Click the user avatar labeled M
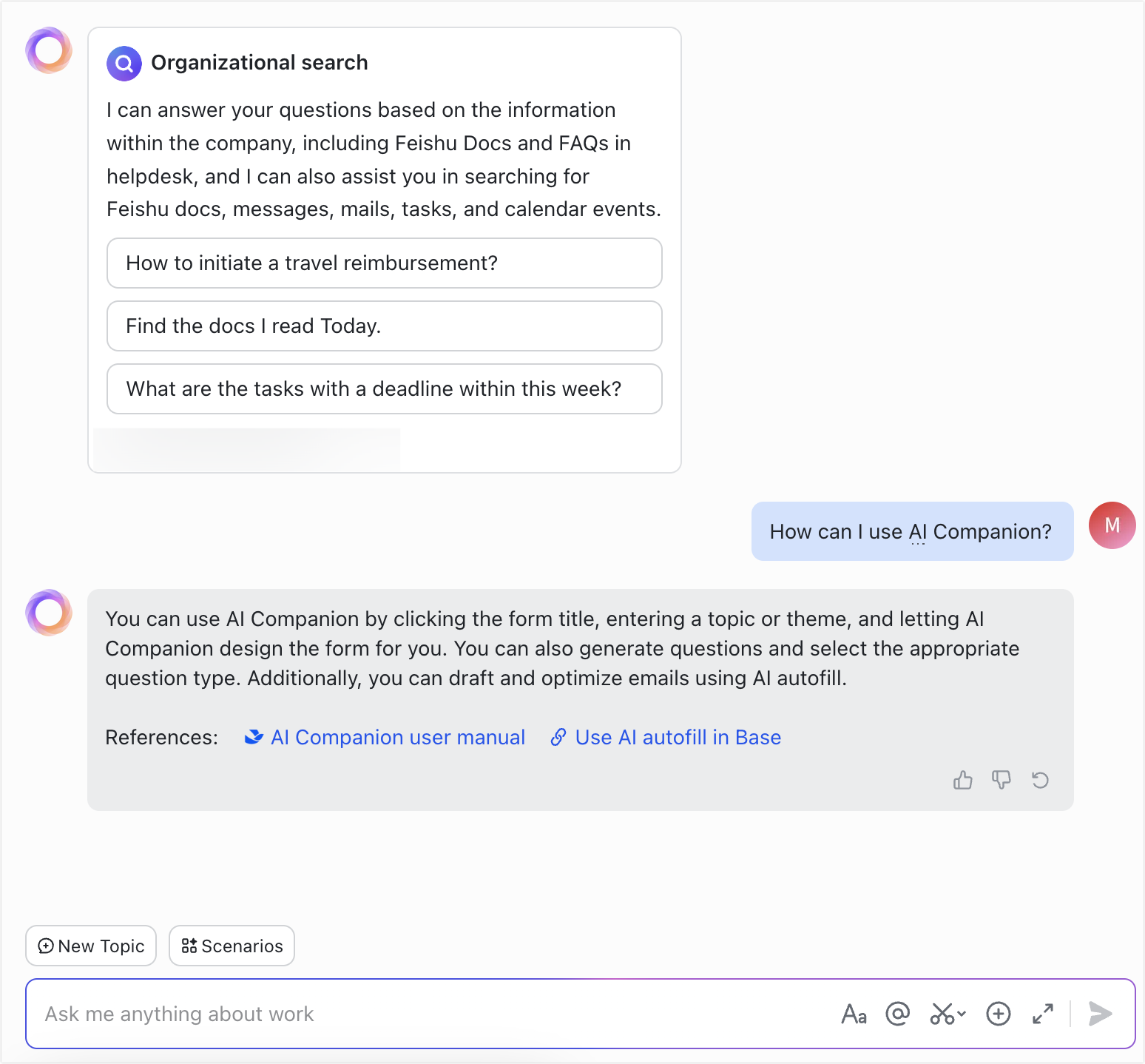This screenshot has width=1145, height=1064. pyautogui.click(x=1112, y=525)
